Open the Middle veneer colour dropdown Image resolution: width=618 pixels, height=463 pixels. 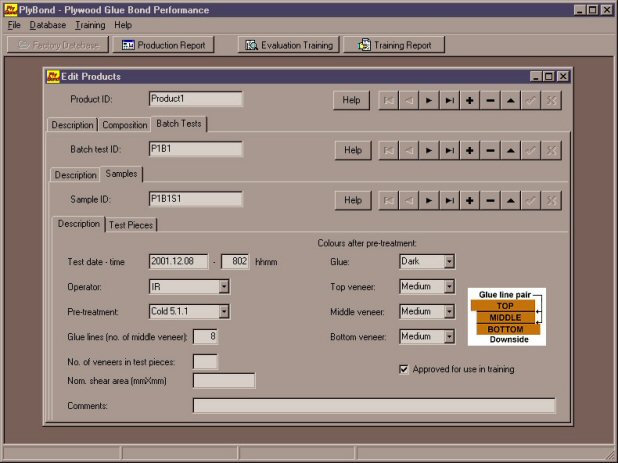tap(449, 312)
